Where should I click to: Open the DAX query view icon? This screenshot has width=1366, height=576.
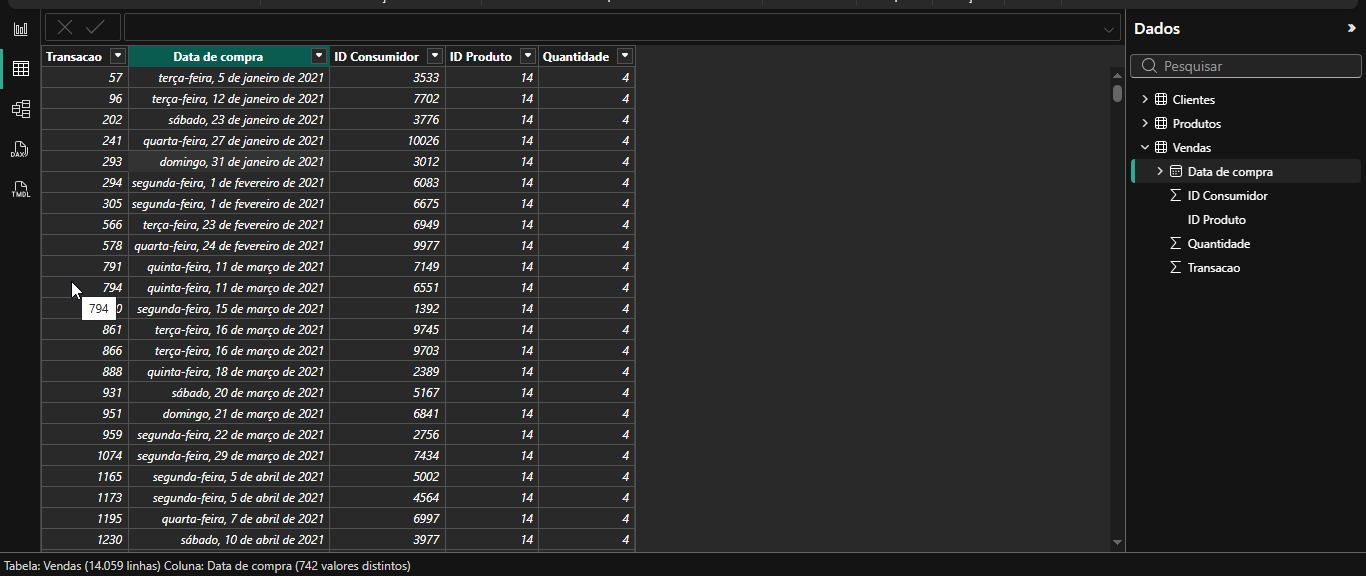point(20,149)
